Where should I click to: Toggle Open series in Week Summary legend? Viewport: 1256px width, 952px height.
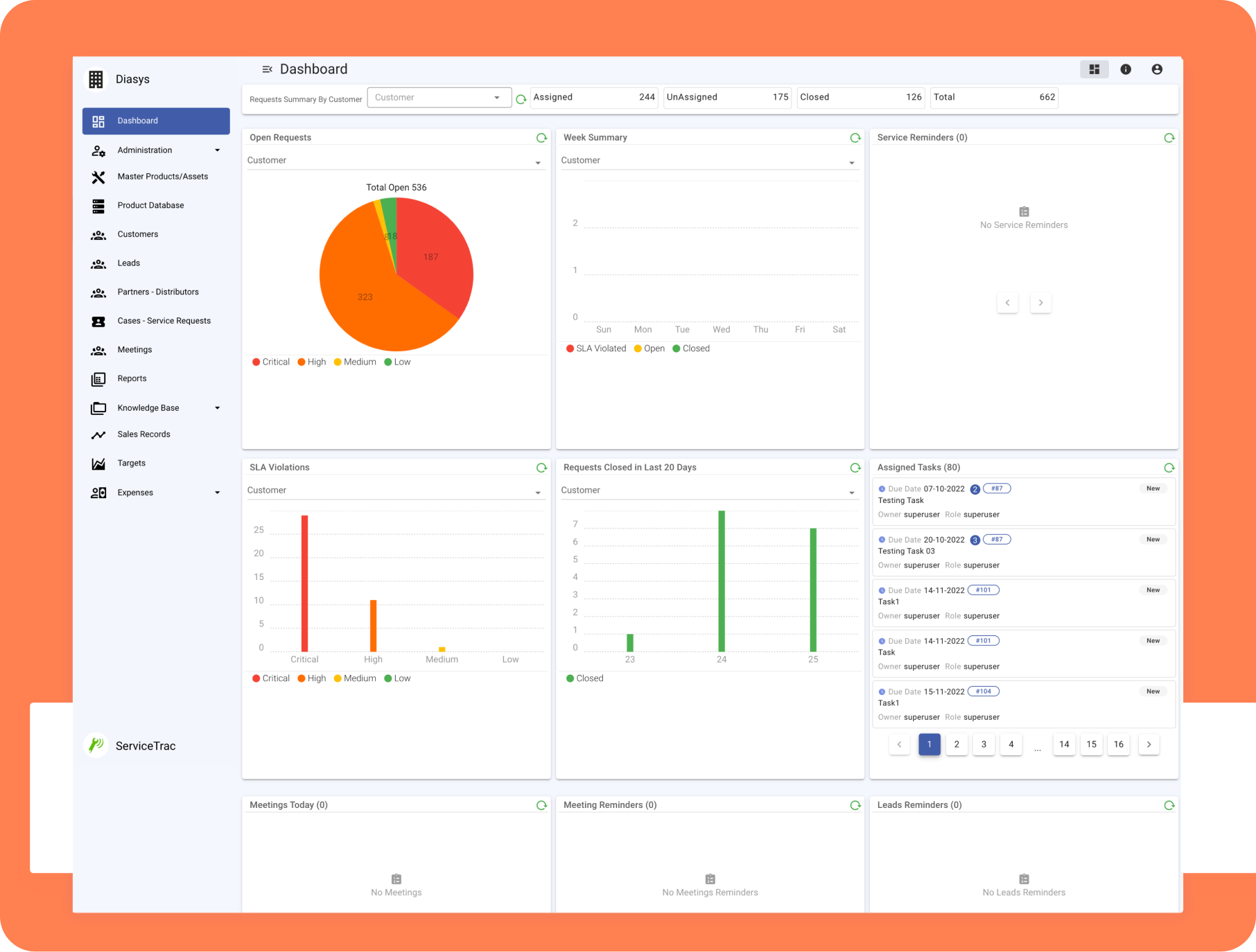click(x=649, y=349)
